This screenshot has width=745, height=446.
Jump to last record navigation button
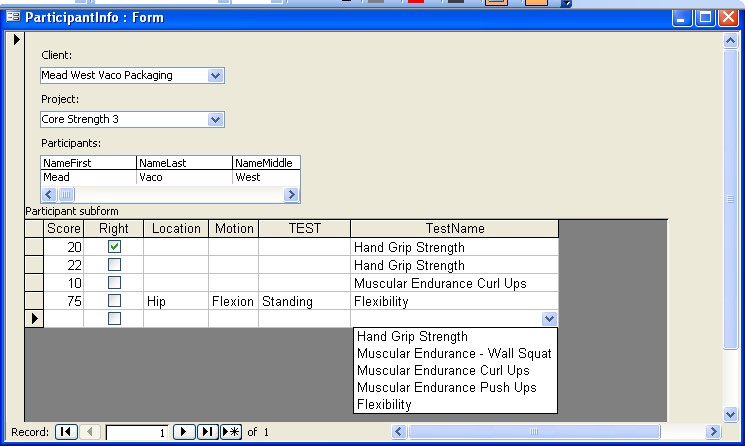click(208, 432)
